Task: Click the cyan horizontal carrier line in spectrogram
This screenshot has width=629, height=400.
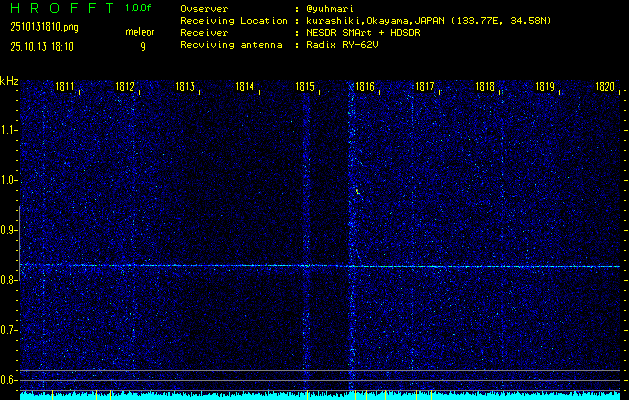Action: tap(320, 266)
